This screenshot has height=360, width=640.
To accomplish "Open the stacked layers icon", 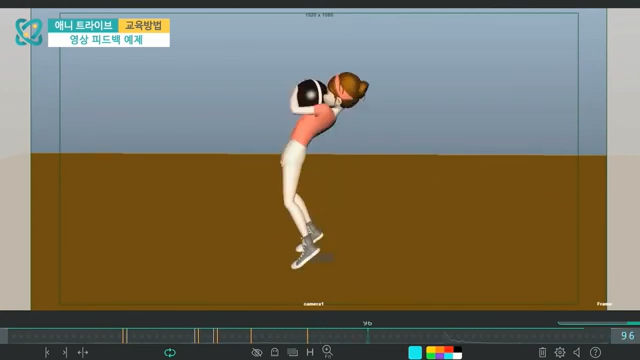I will 292,352.
